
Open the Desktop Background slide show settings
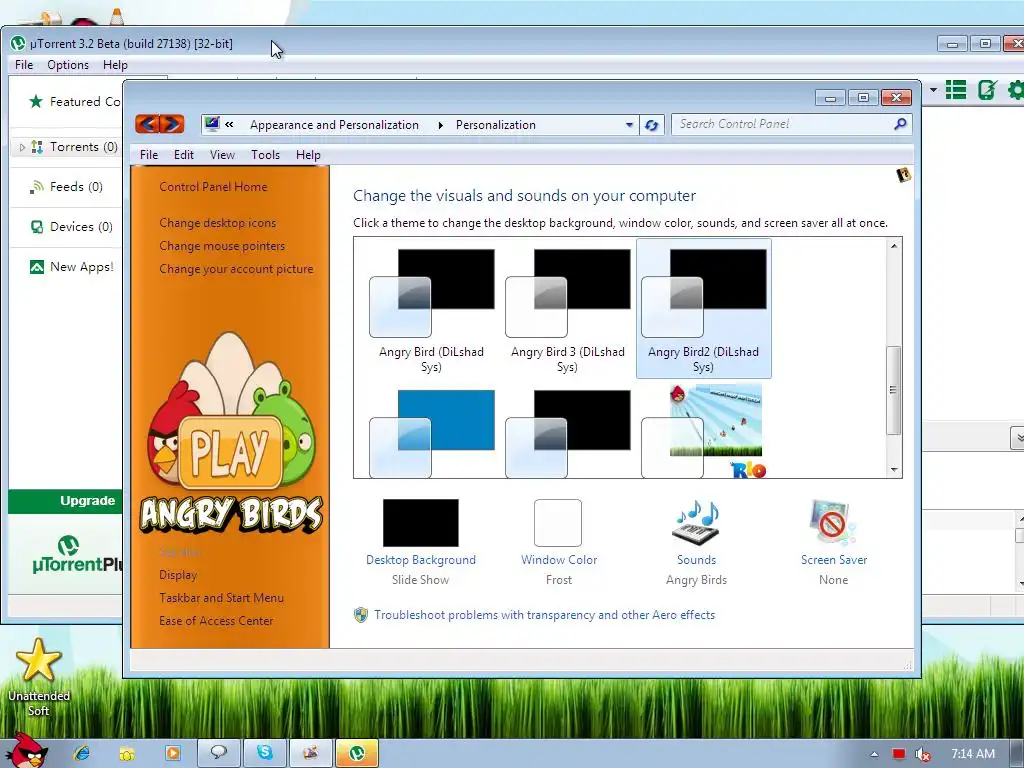421,523
